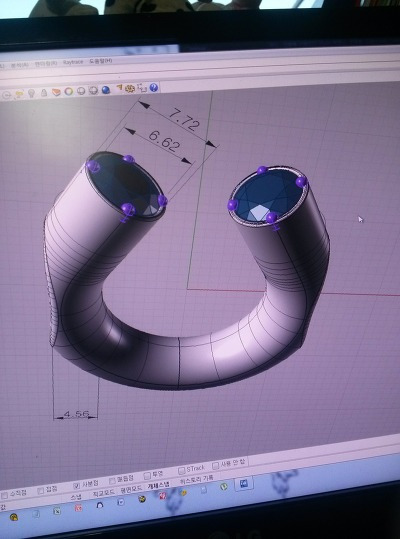The height and width of the screenshot is (539, 400).
Task: Select the 7.72 dimension annotation
Action: coord(184,119)
